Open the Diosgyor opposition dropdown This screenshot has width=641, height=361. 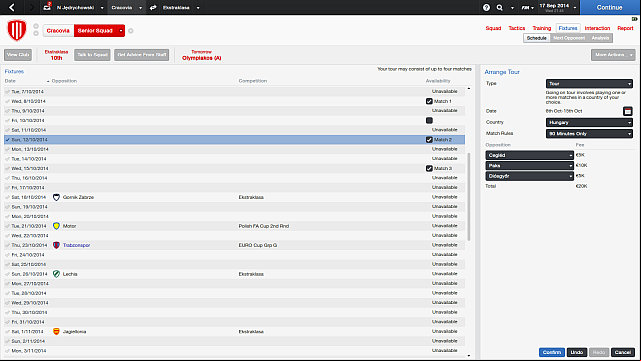(x=529, y=176)
